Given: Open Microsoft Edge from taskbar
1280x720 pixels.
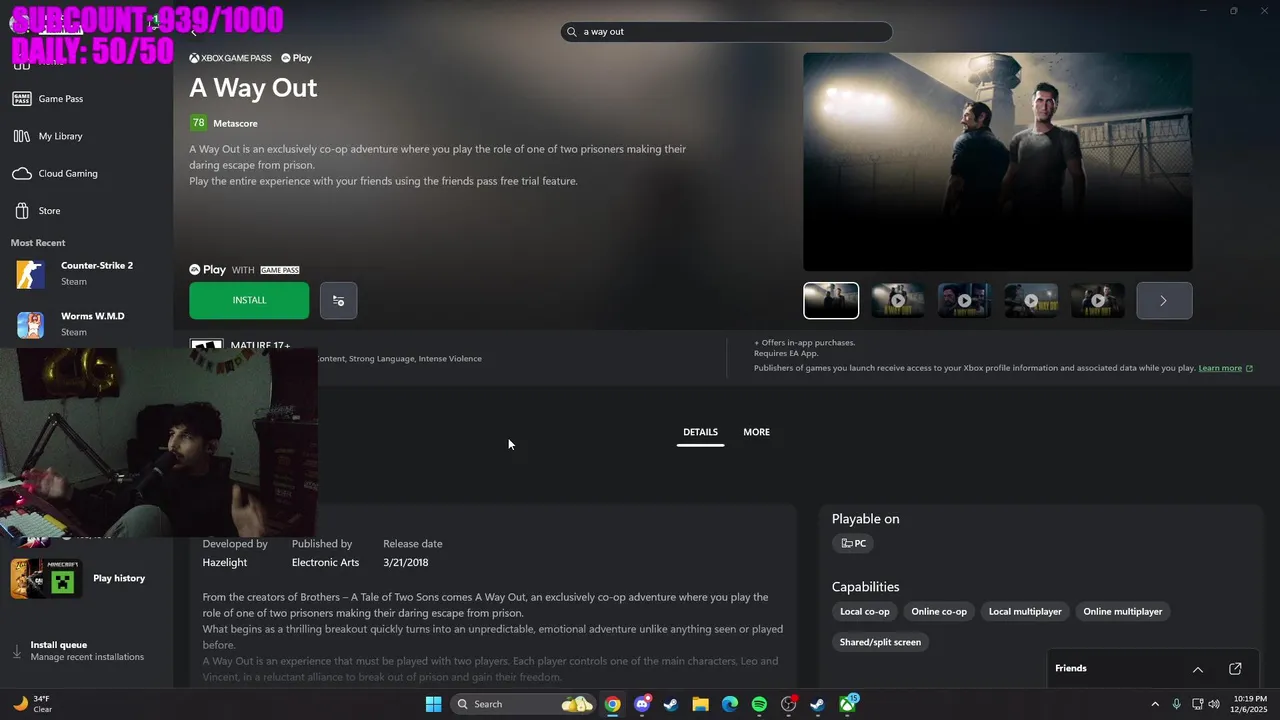Looking at the screenshot, I should 730,704.
